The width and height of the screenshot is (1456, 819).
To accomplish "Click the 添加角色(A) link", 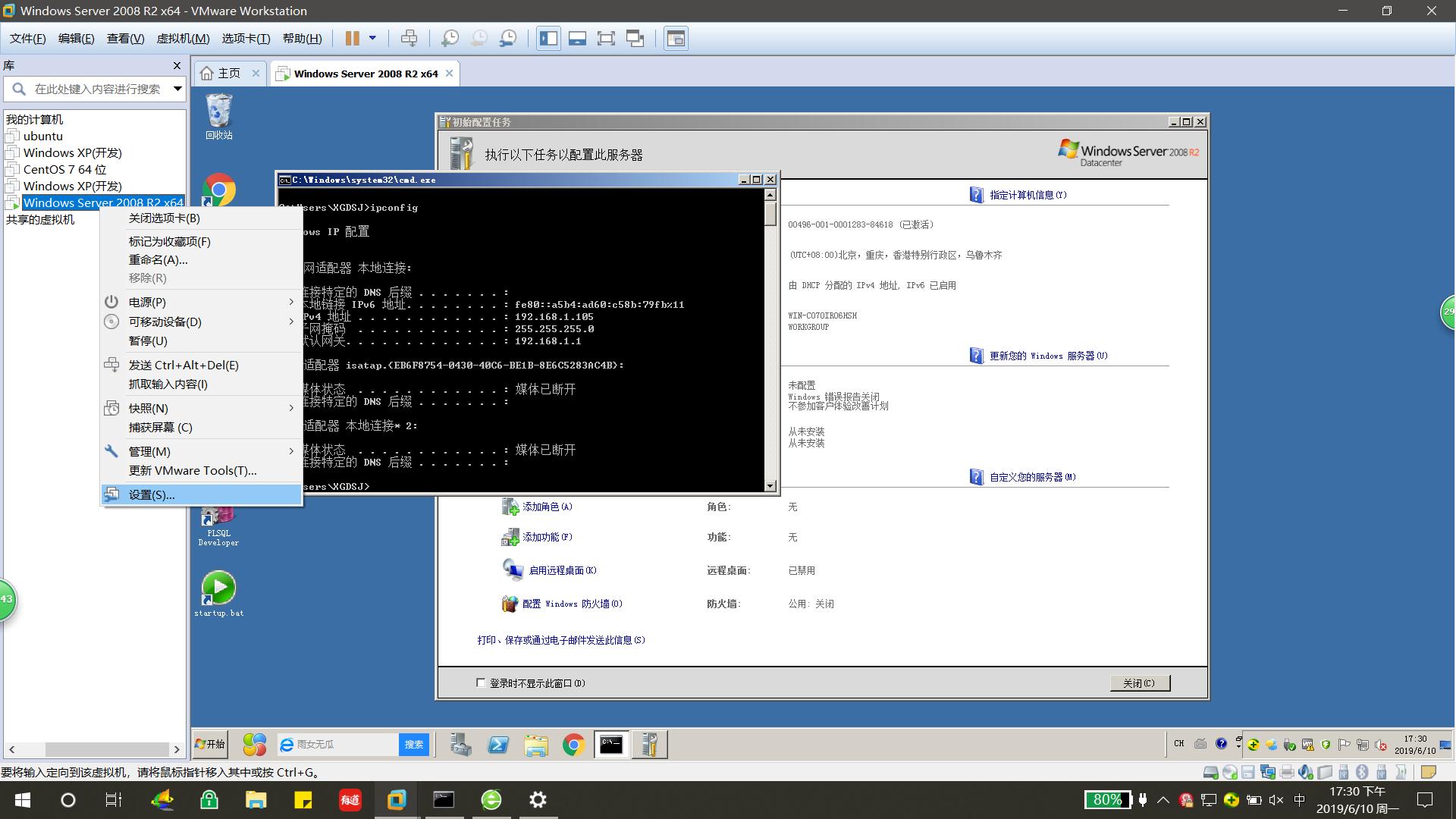I will (x=547, y=507).
